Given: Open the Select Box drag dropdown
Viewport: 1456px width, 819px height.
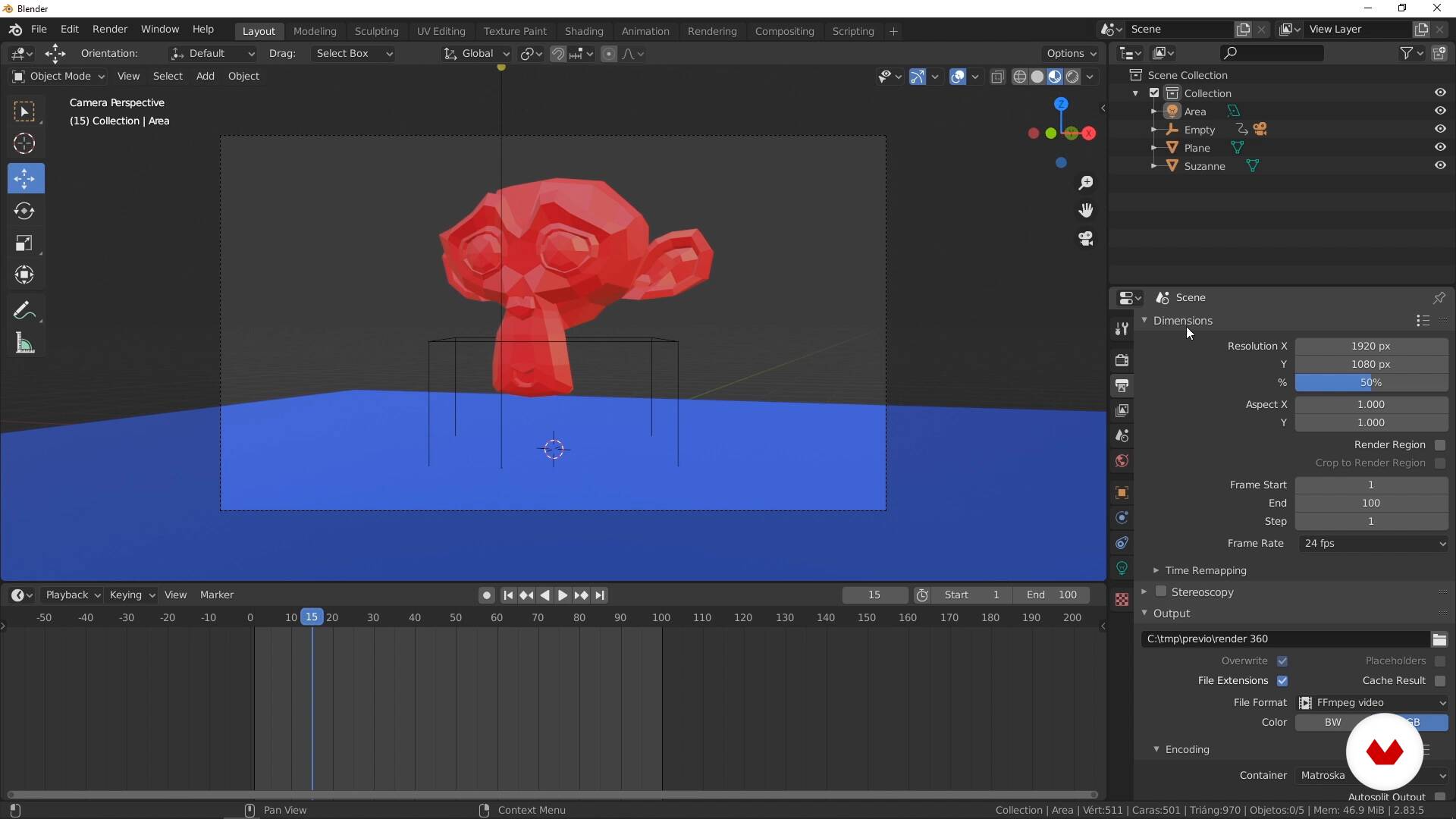Looking at the screenshot, I should pos(353,54).
